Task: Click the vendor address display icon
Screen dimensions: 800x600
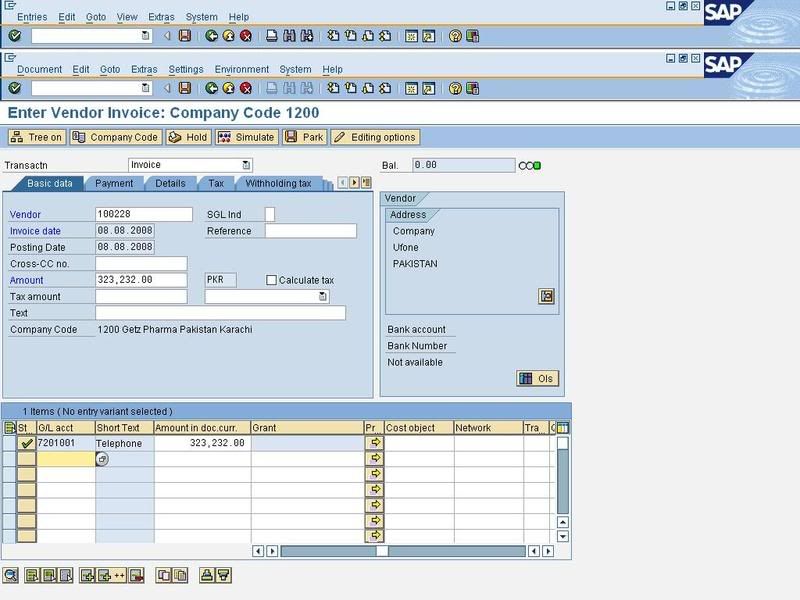Action: click(x=546, y=296)
